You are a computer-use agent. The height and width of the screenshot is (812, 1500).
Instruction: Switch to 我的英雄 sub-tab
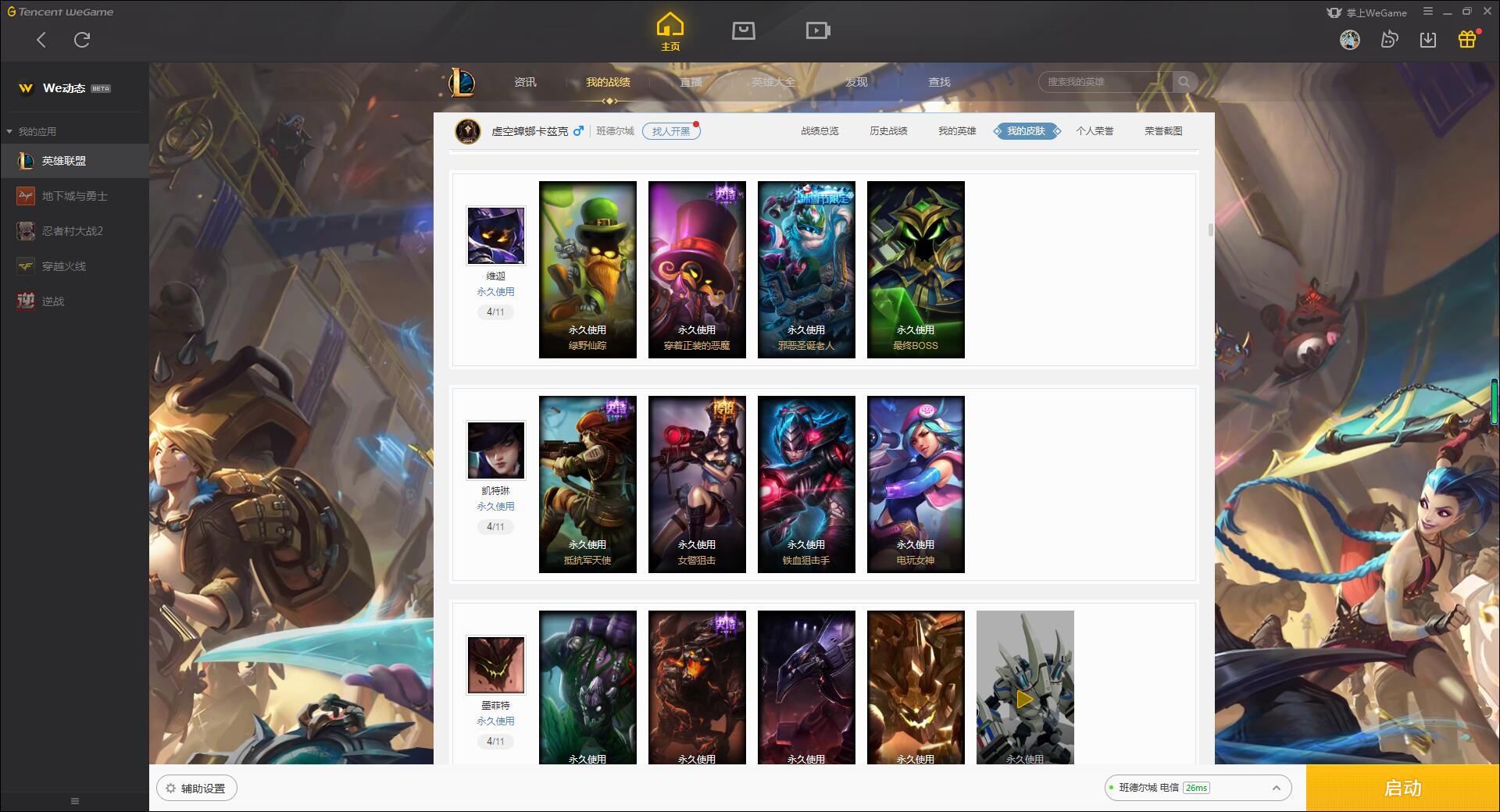pos(957,131)
